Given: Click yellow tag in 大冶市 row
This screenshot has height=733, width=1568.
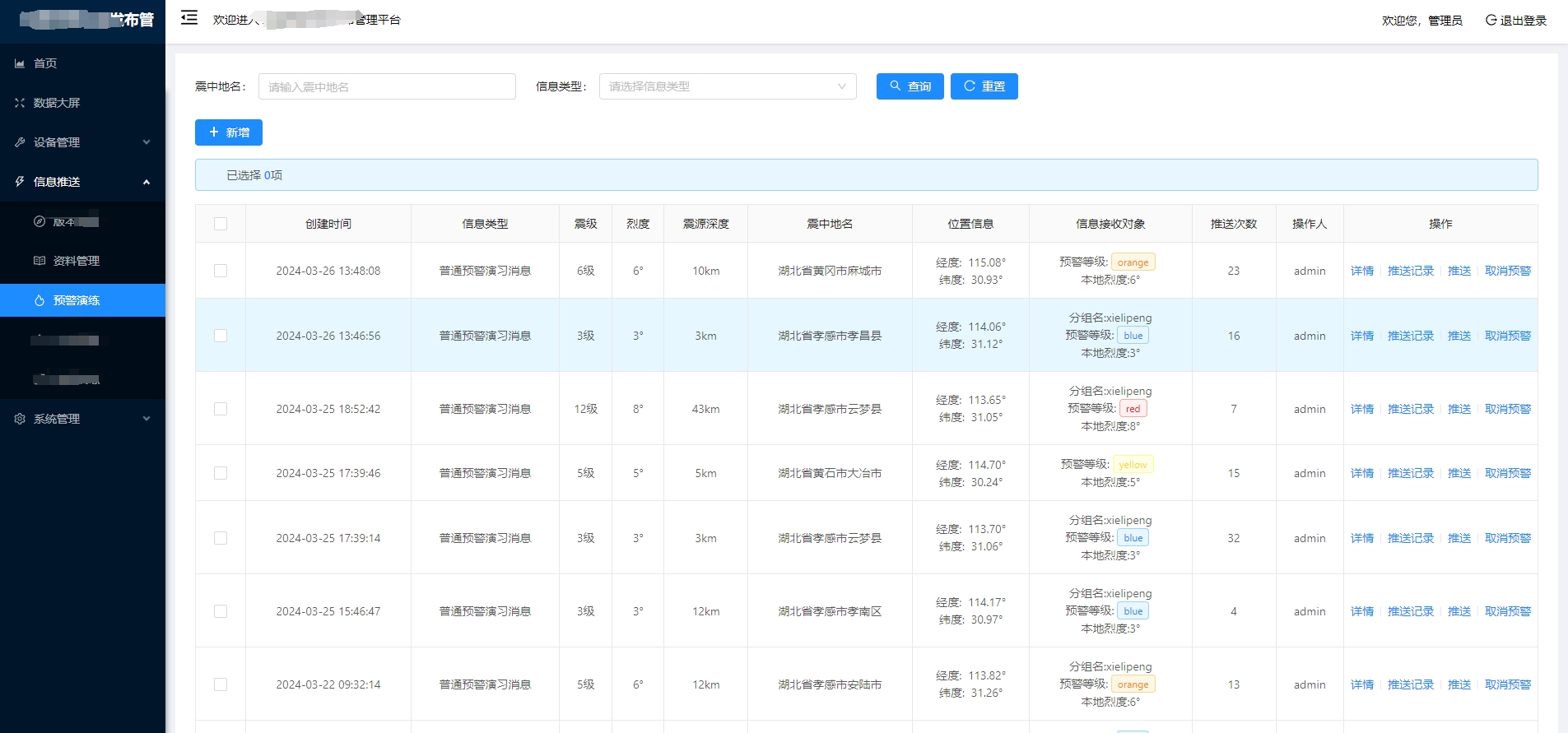Looking at the screenshot, I should coord(1133,464).
